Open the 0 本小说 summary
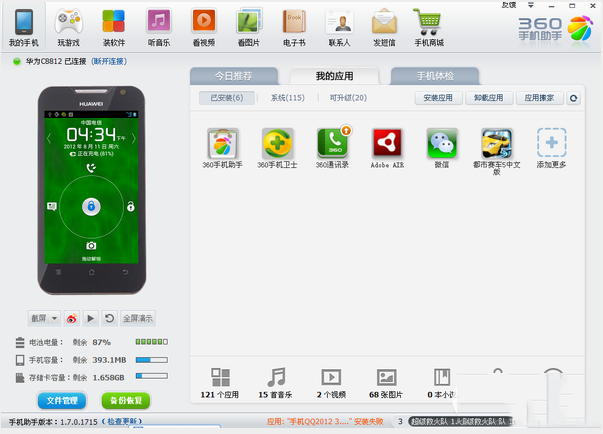Viewport: 603px width, 434px height. point(441,383)
